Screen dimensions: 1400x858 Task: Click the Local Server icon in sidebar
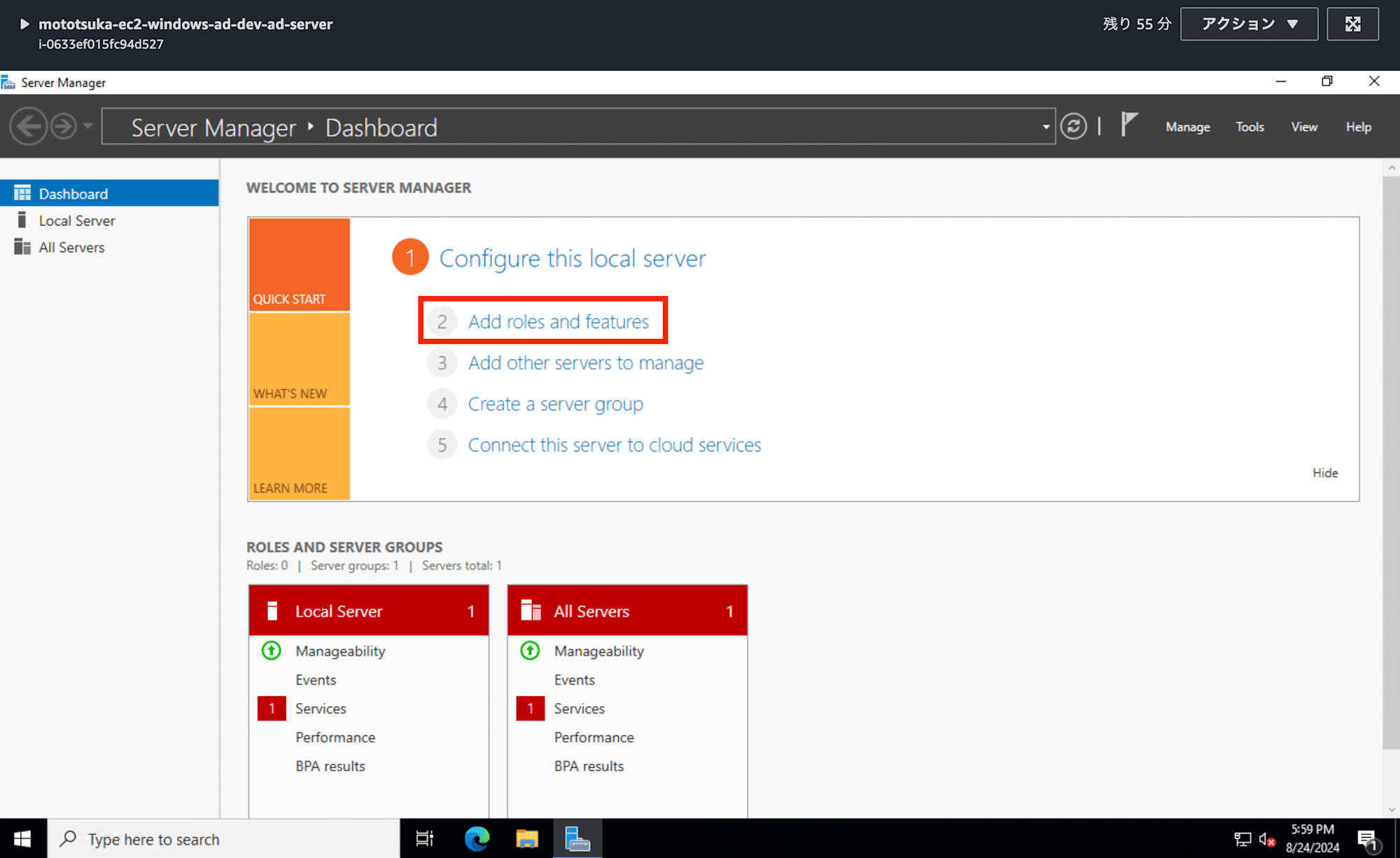click(x=22, y=220)
